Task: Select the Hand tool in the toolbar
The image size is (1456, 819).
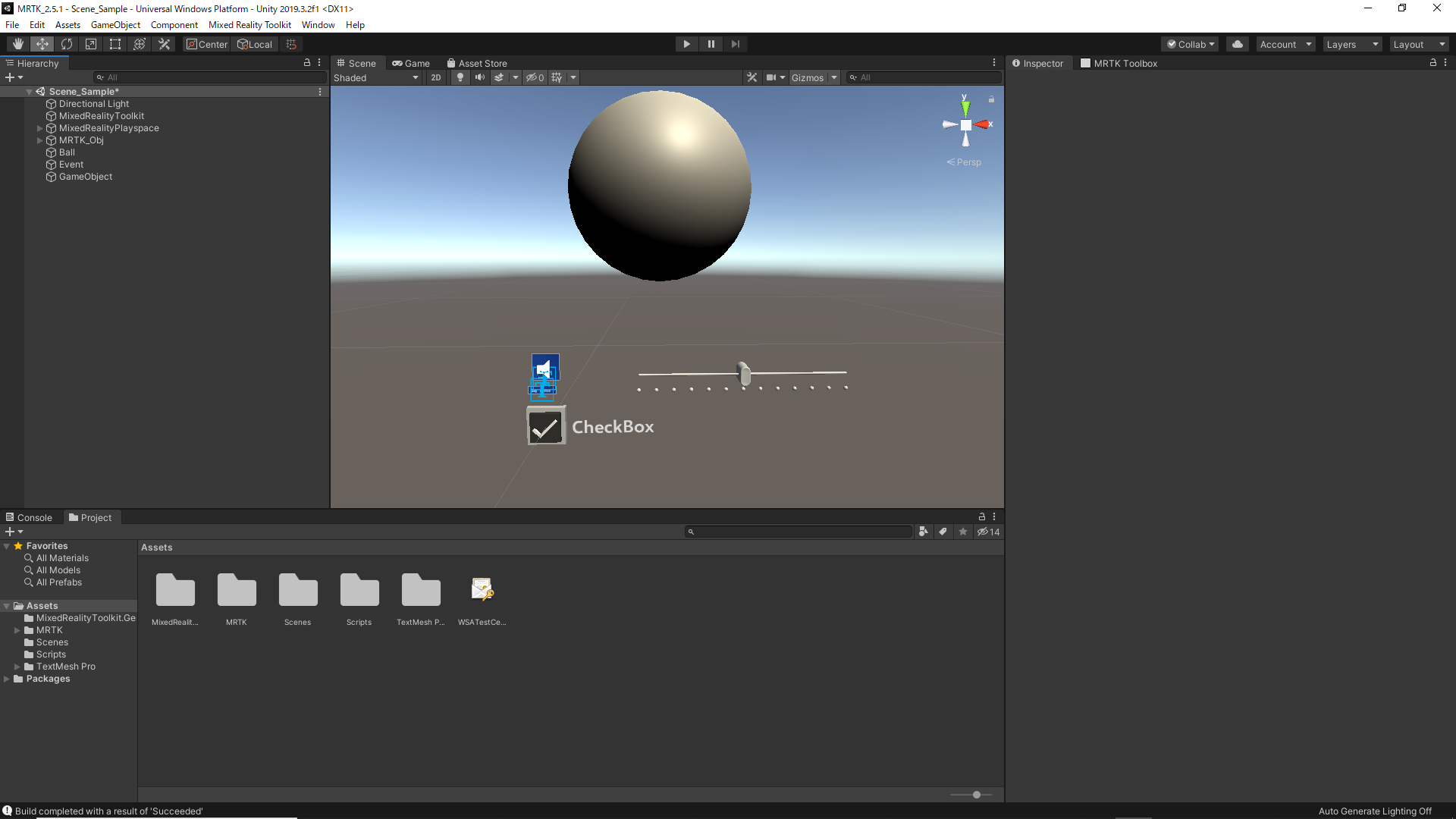Action: coord(17,43)
